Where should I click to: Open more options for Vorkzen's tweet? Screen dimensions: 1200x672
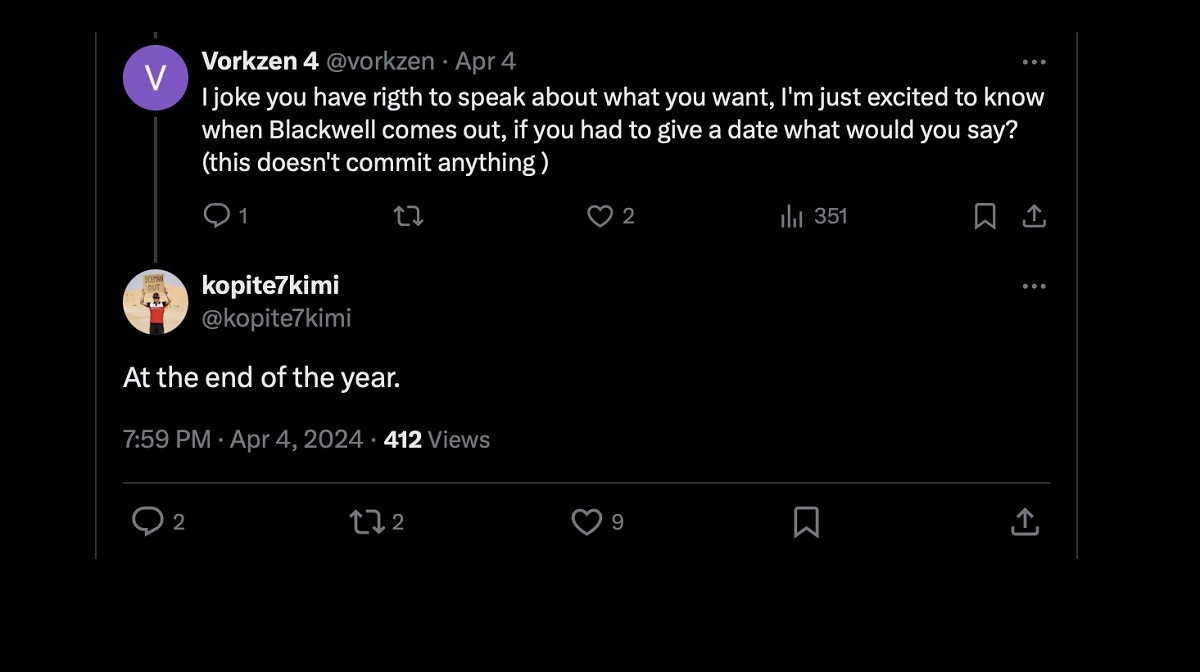[1034, 62]
